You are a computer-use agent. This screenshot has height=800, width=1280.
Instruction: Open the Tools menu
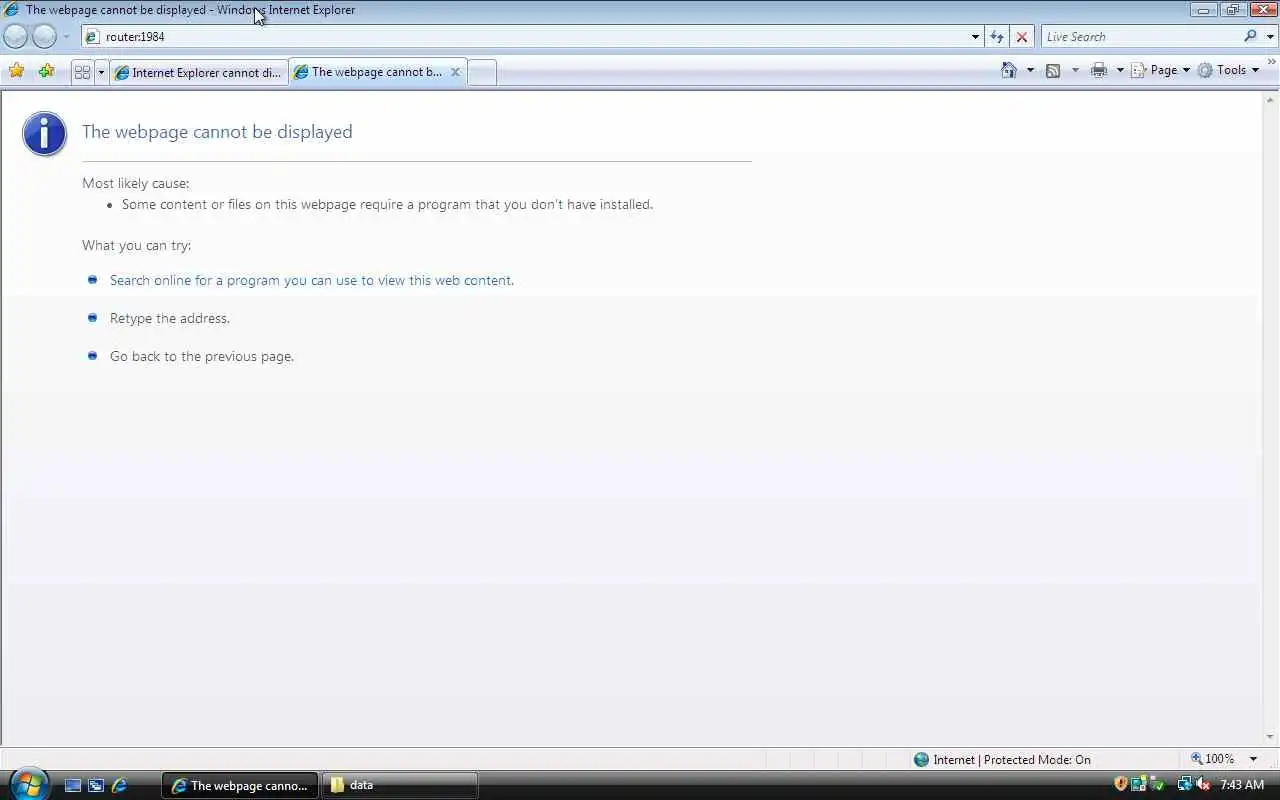pyautogui.click(x=1228, y=70)
